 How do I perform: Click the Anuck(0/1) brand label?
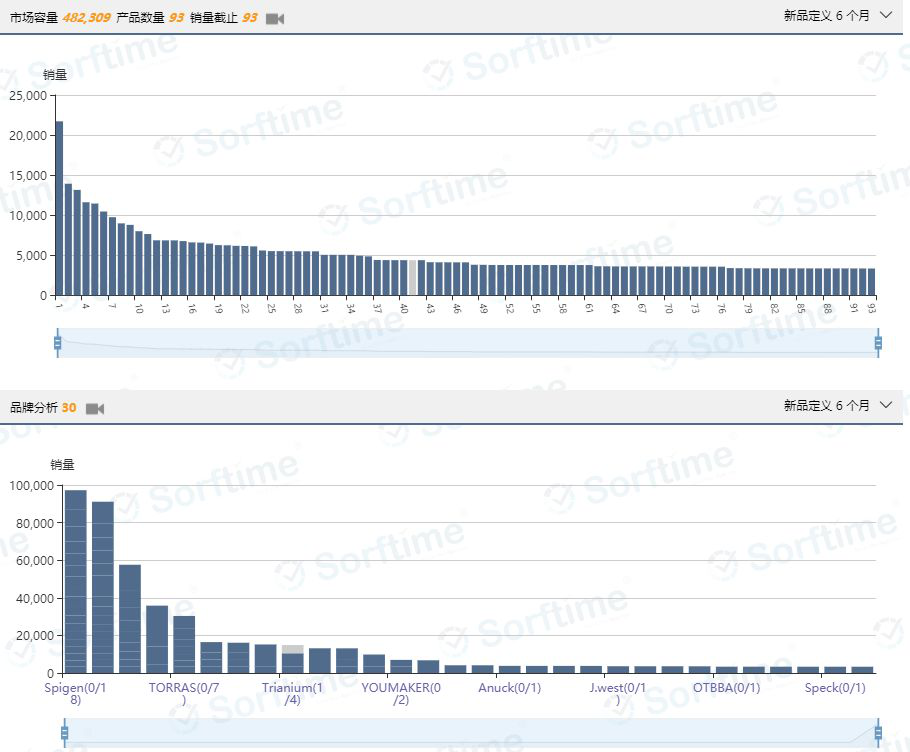tap(509, 688)
